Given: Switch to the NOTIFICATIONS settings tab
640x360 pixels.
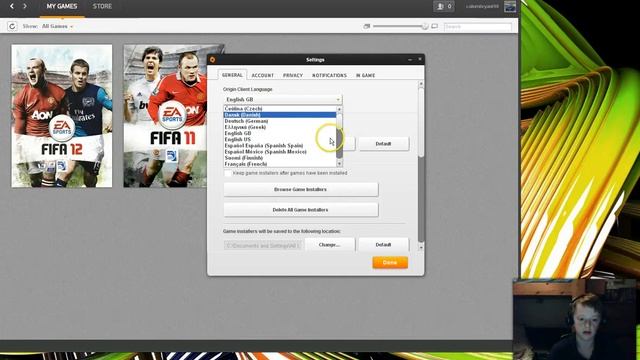Looking at the screenshot, I should tap(329, 76).
